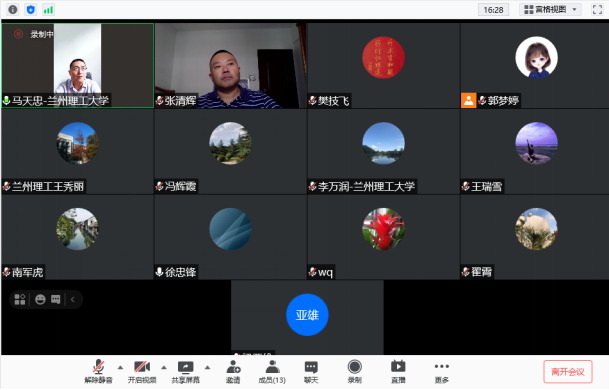Unmute microphone with 解除静音 button

click(x=99, y=371)
